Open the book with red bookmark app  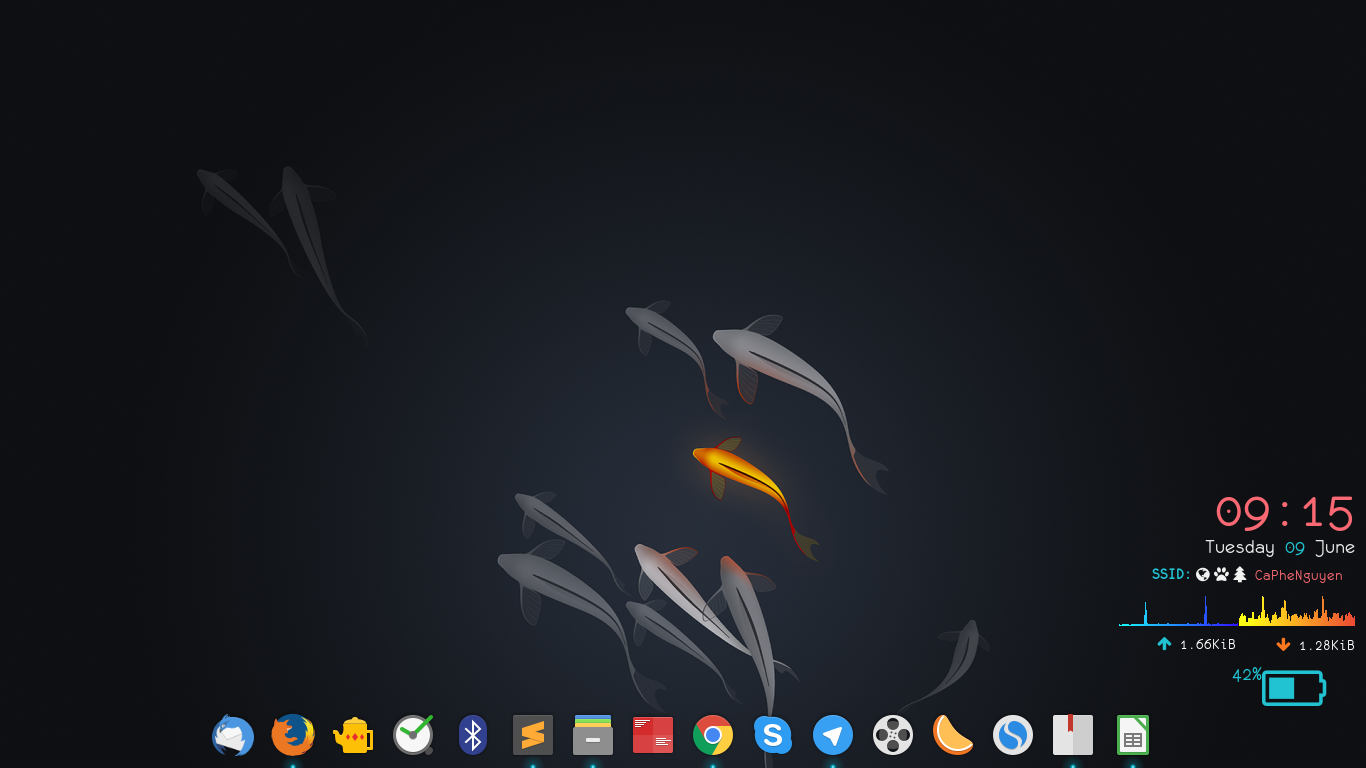pyautogui.click(x=1073, y=735)
